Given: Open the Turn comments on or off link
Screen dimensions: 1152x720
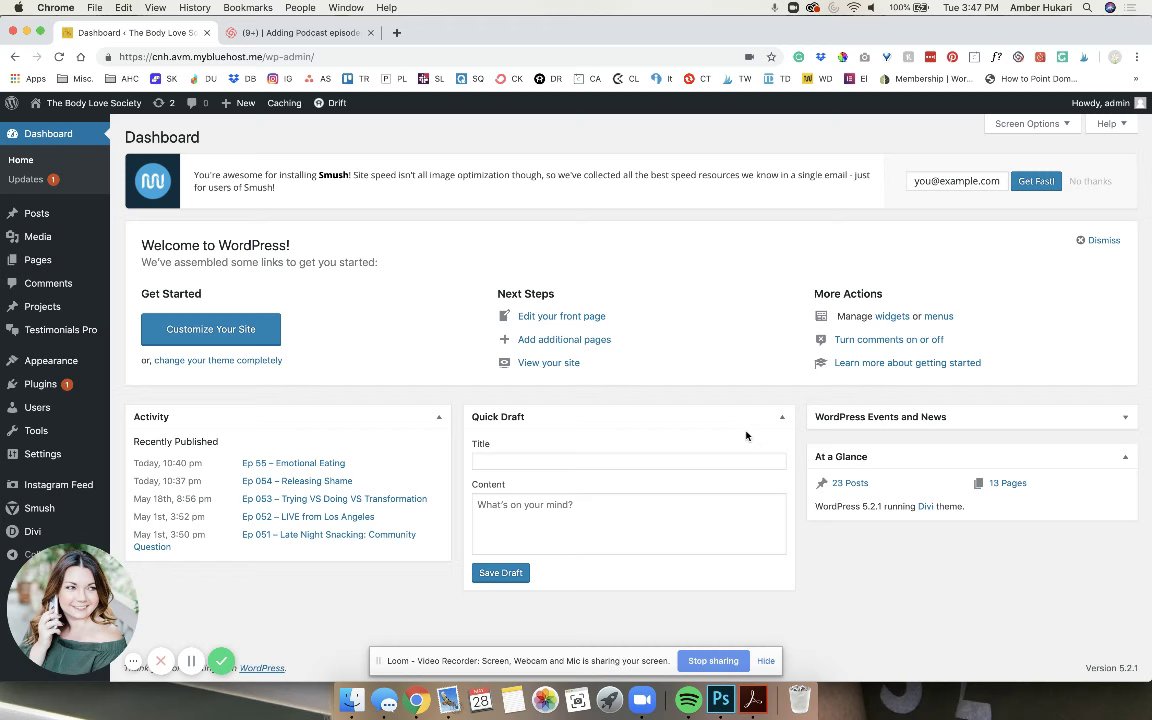Looking at the screenshot, I should pyautogui.click(x=889, y=339).
